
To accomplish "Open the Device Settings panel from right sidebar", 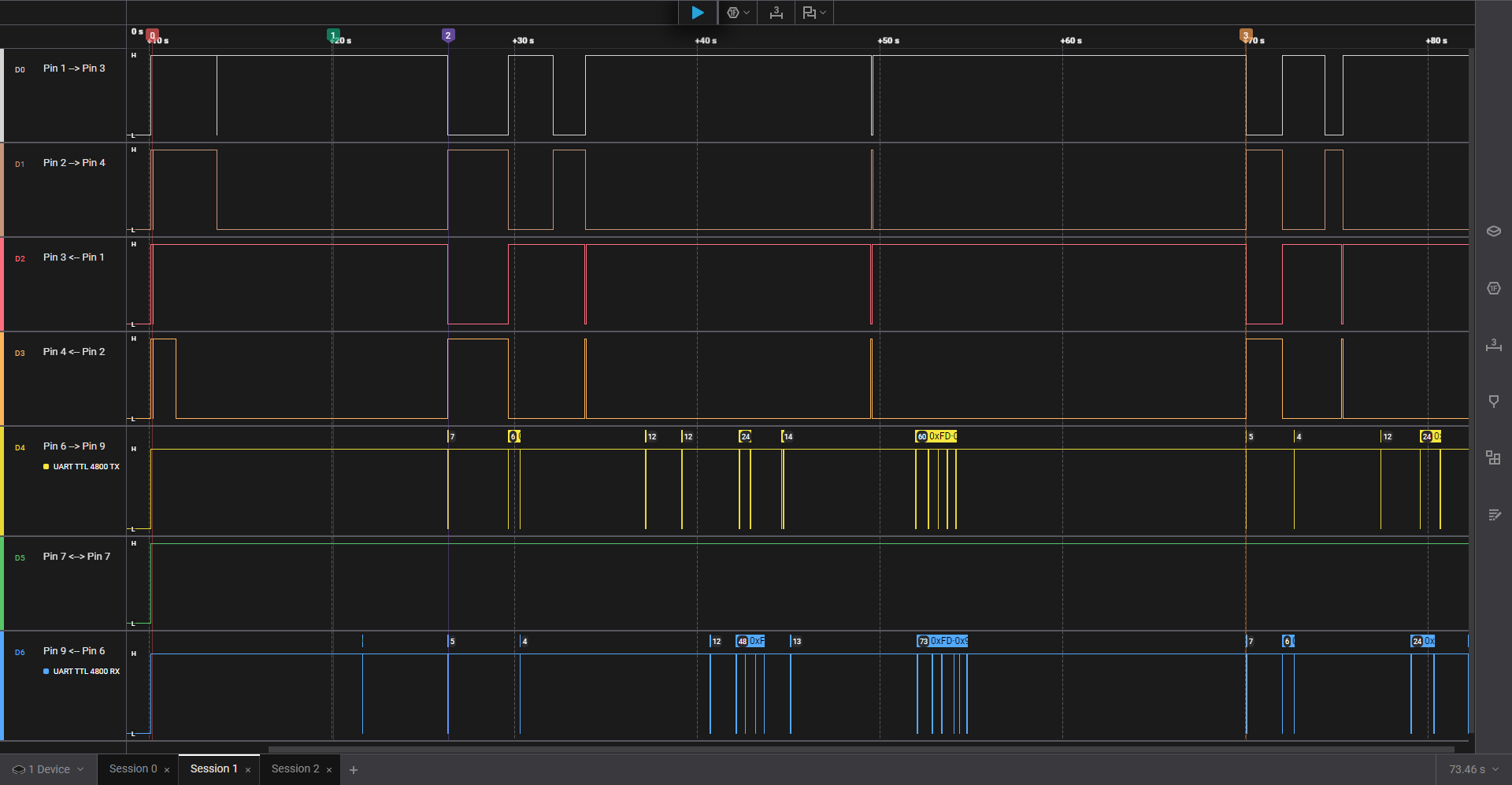I will point(1493,231).
